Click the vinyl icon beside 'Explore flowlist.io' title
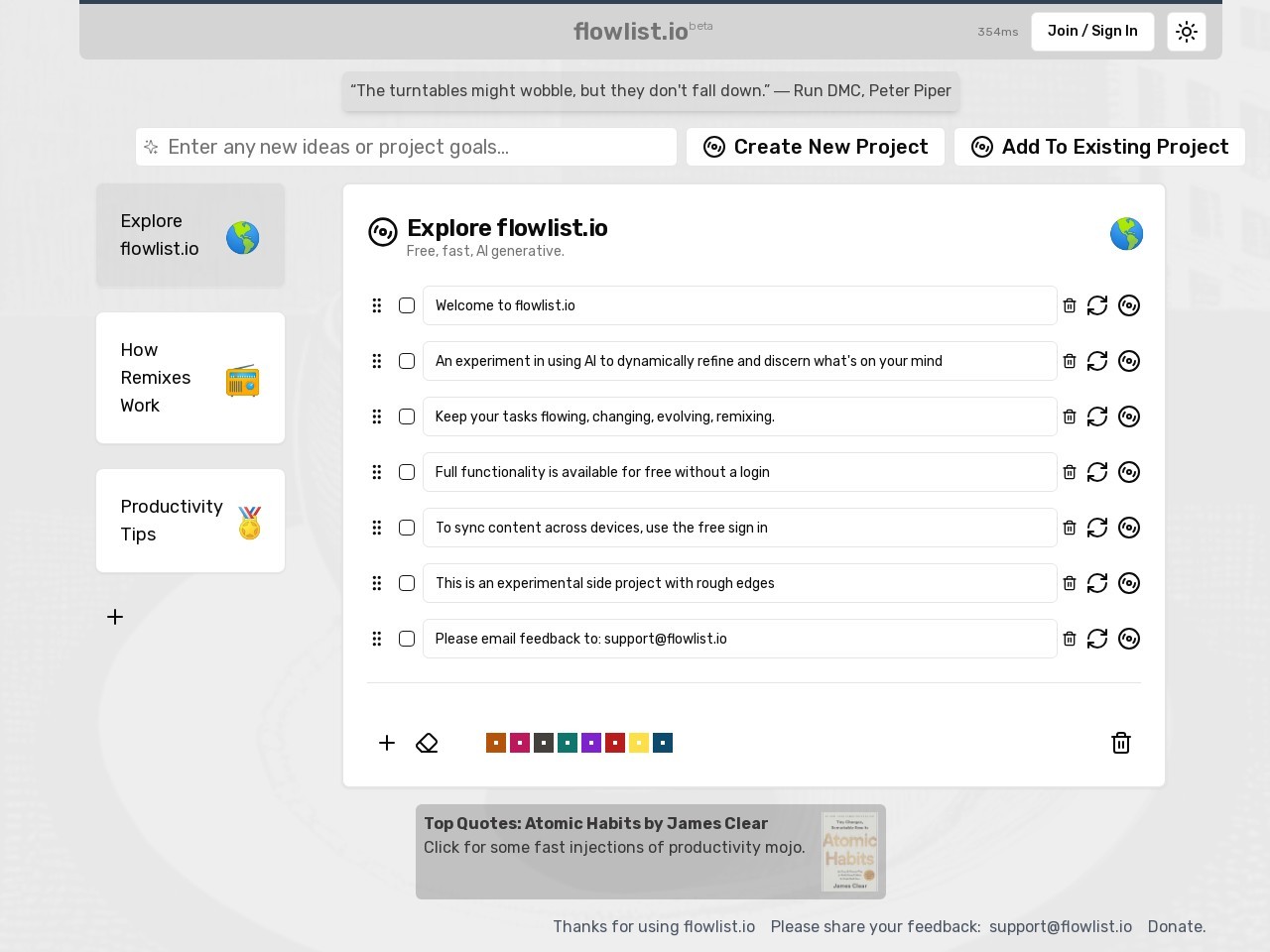This screenshot has width=1270, height=952. [383, 232]
